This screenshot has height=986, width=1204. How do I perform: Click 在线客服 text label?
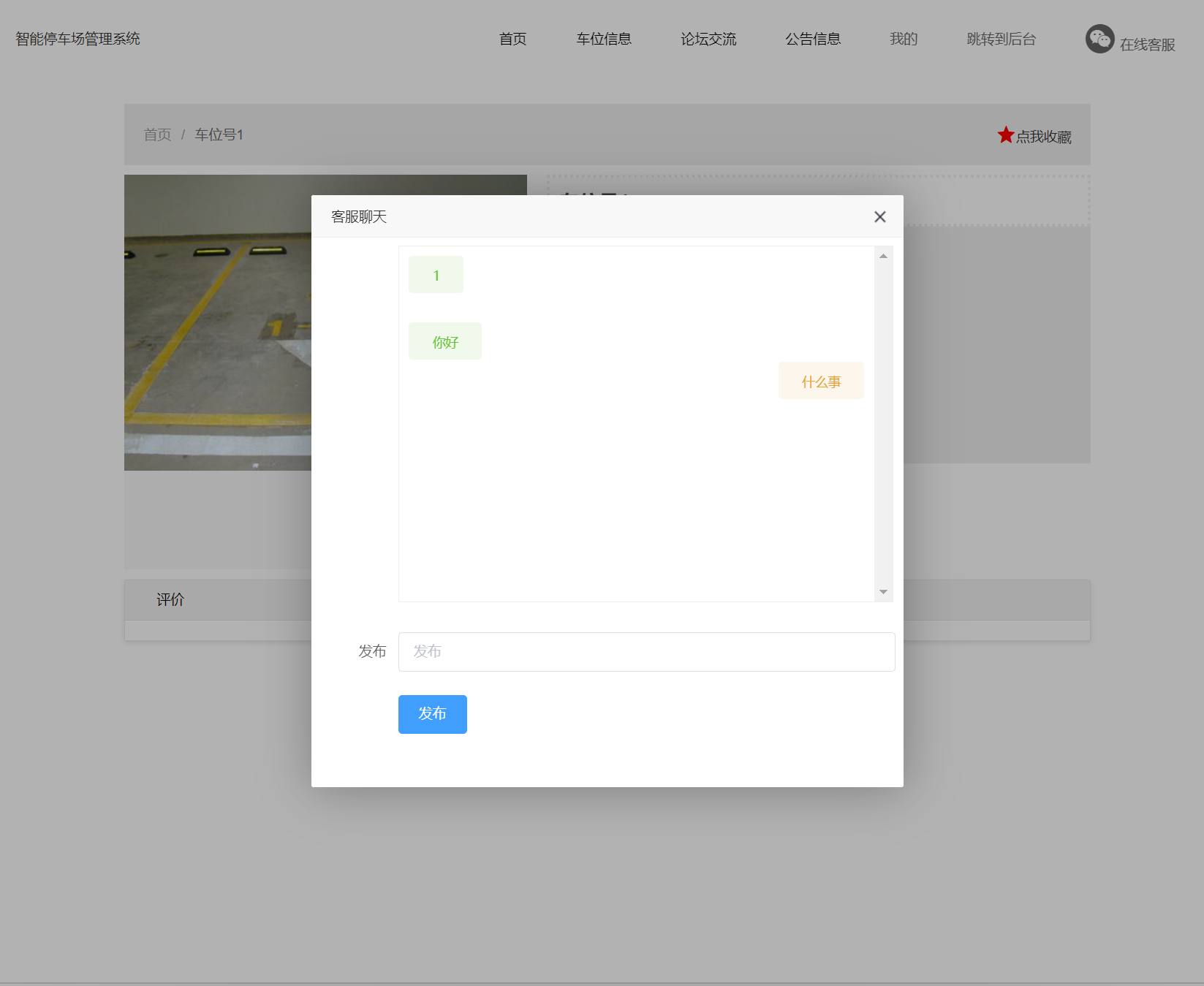pos(1148,45)
